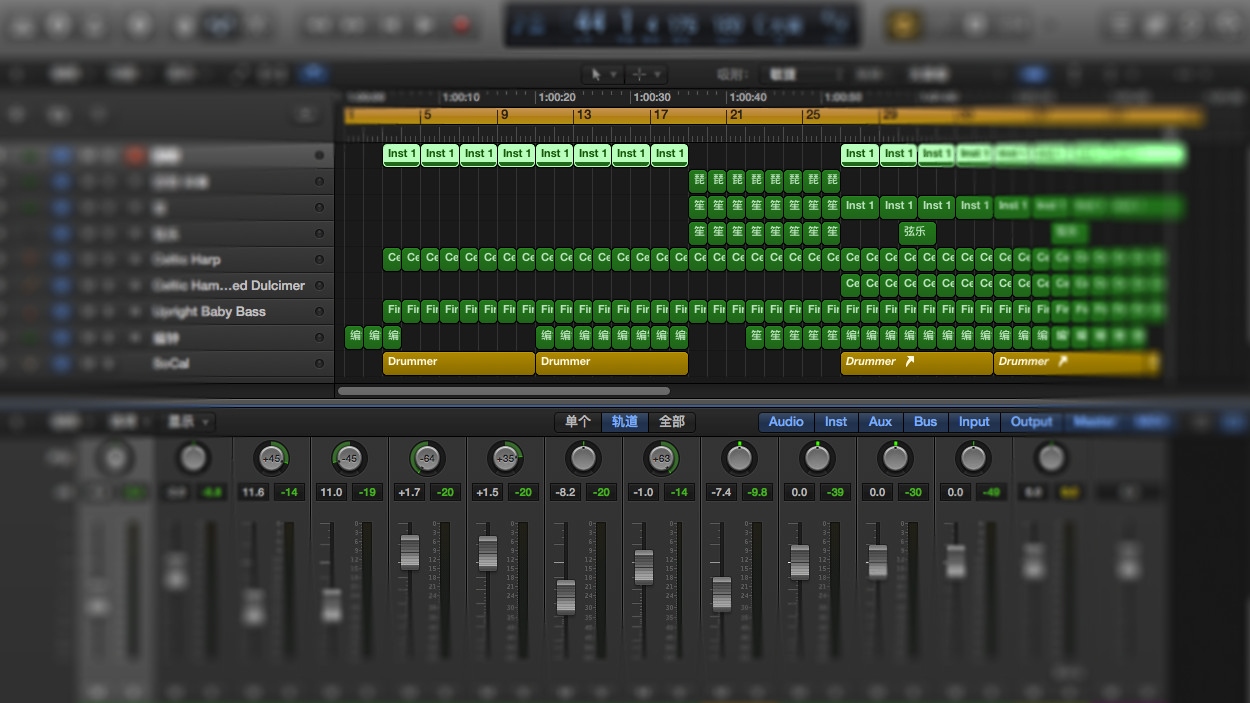Image resolution: width=1250 pixels, height=703 pixels.
Task: Click round indicator on Dulcimer track header
Action: pyautogui.click(x=319, y=286)
